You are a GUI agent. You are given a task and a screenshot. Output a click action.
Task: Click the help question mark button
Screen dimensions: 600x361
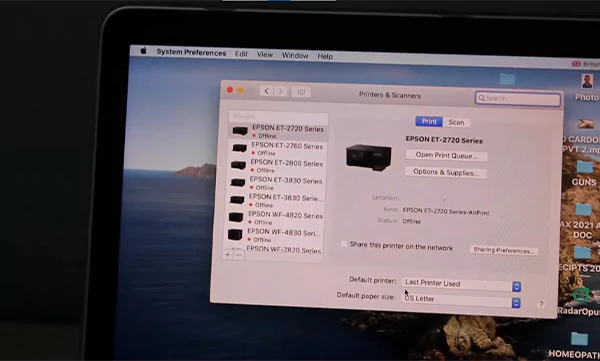(x=541, y=304)
